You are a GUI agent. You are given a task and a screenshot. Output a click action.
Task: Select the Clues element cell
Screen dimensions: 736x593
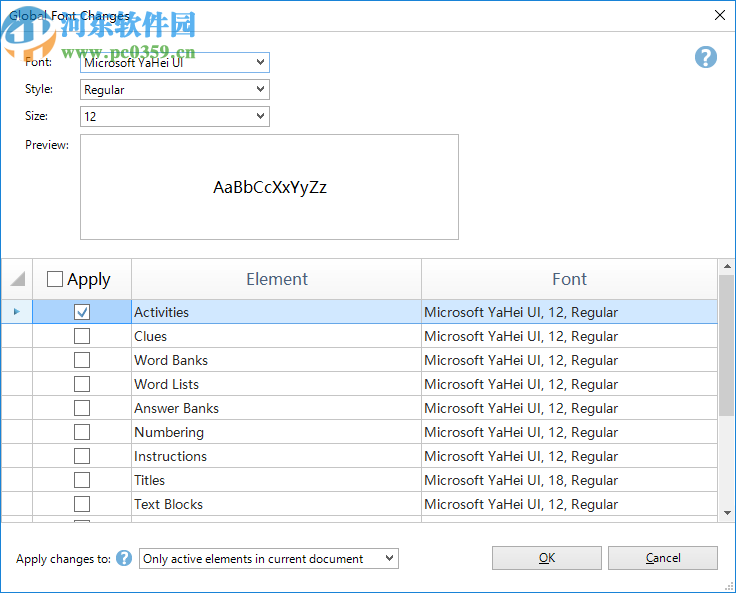(x=276, y=336)
